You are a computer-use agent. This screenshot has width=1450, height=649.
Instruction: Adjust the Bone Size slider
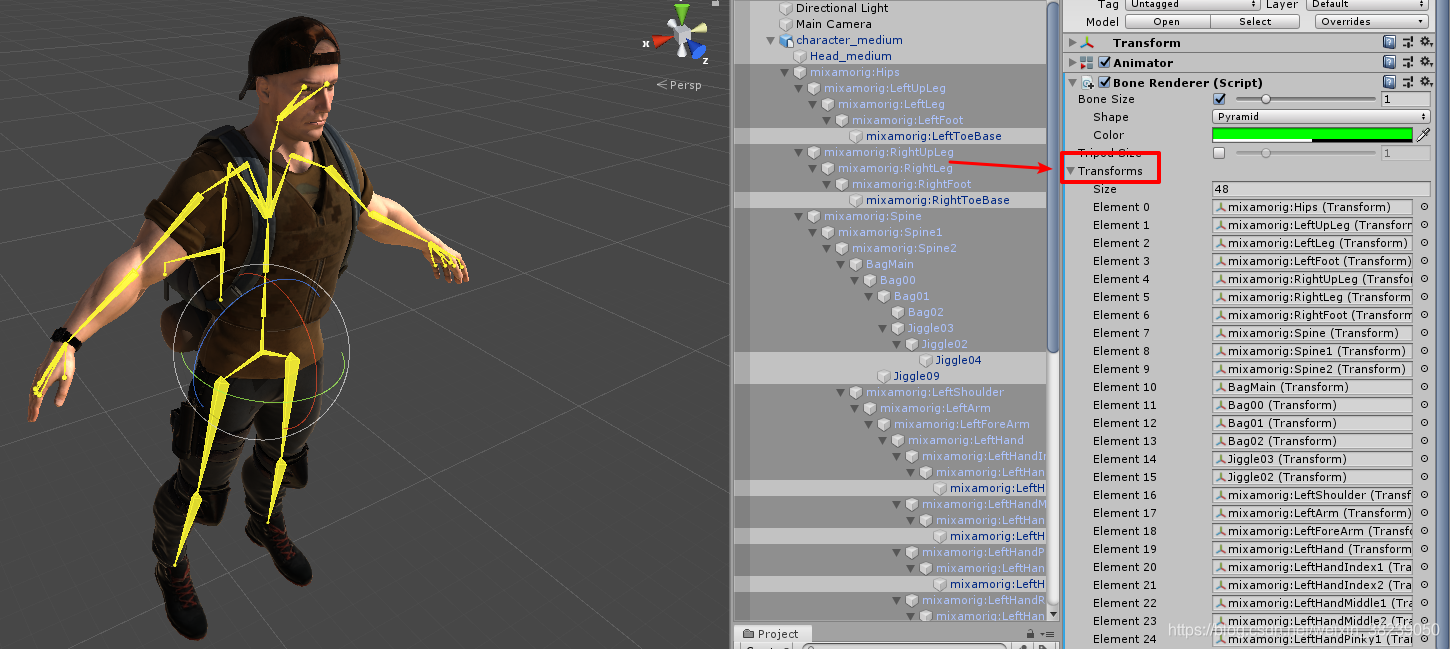click(x=1305, y=99)
